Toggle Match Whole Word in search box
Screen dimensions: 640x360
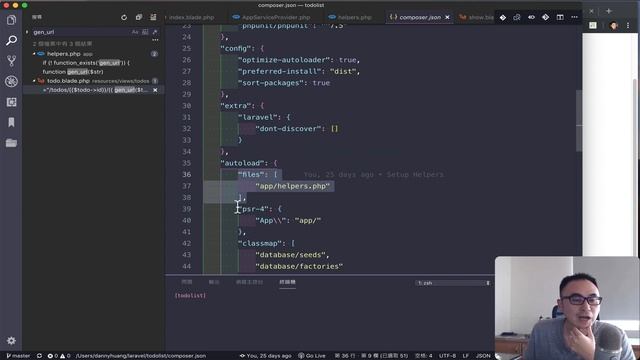tap(145, 32)
